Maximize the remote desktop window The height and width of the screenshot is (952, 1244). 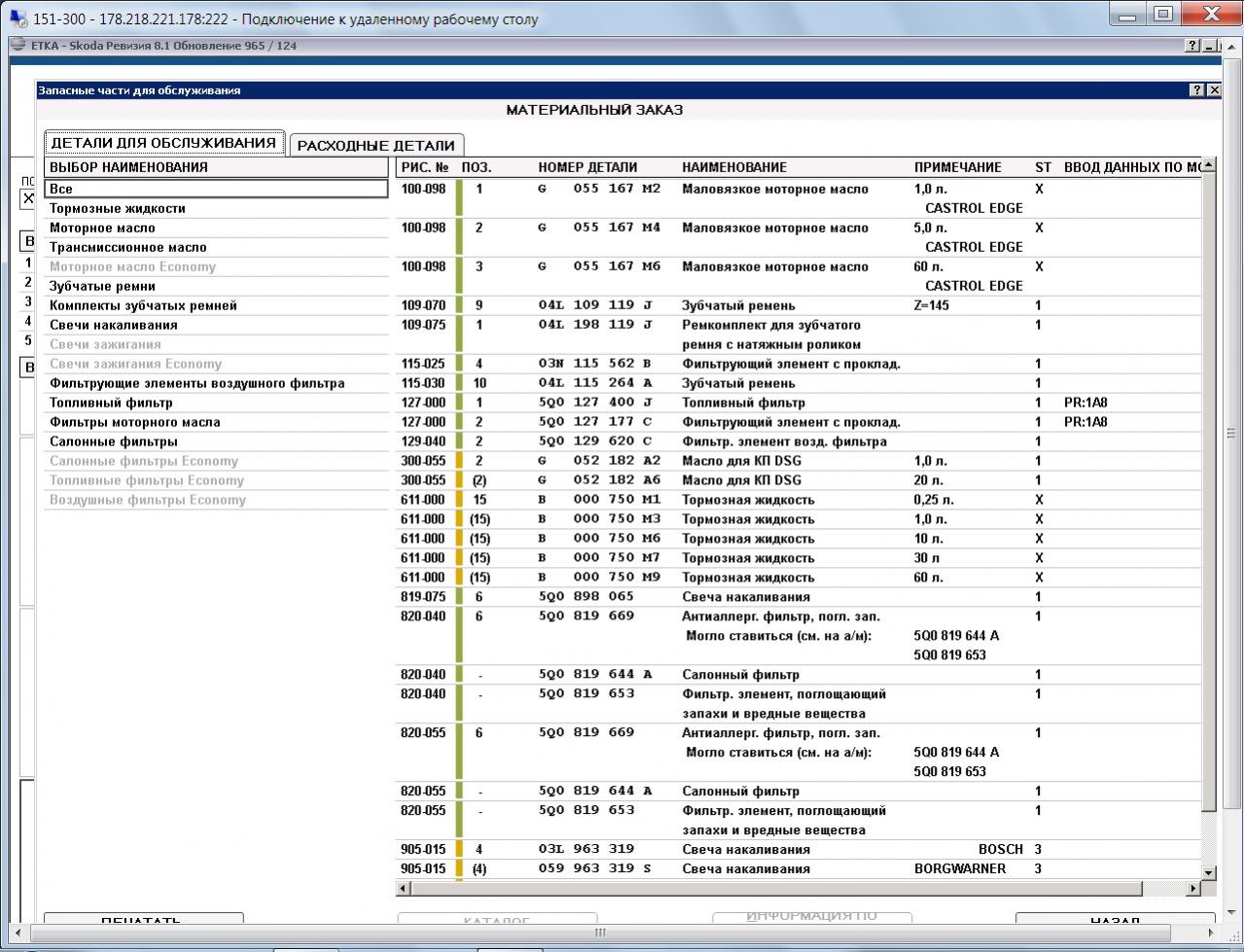pyautogui.click(x=1163, y=14)
